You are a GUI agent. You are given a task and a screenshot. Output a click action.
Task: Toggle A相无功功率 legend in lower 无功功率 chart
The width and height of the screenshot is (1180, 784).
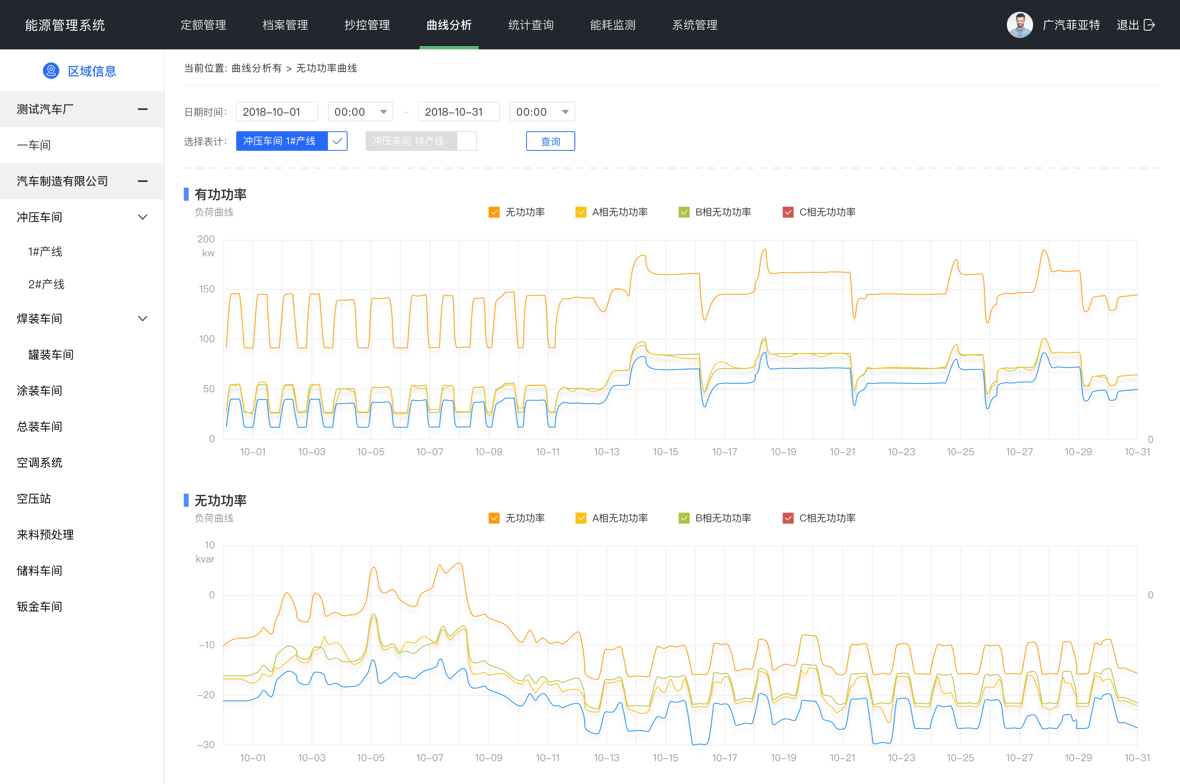(580, 518)
